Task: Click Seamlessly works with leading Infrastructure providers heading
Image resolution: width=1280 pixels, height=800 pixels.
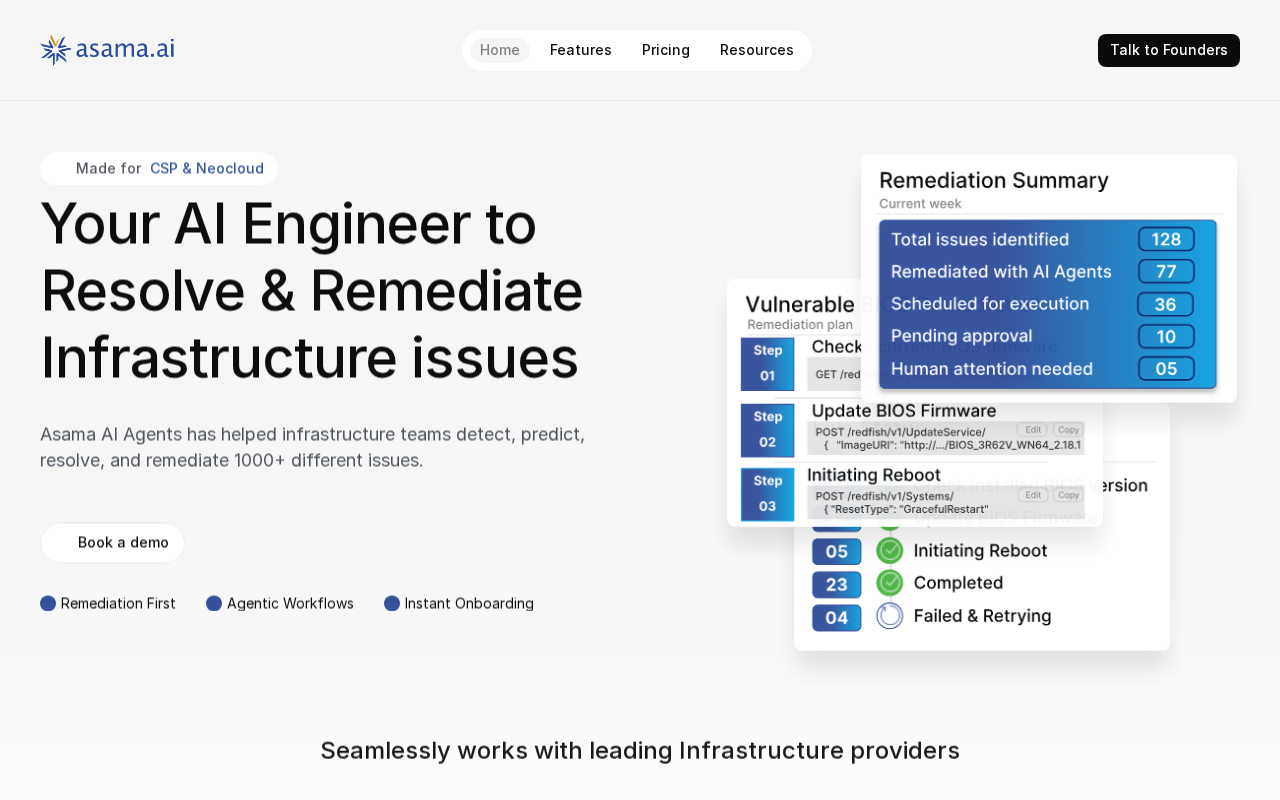Action: pos(640,751)
